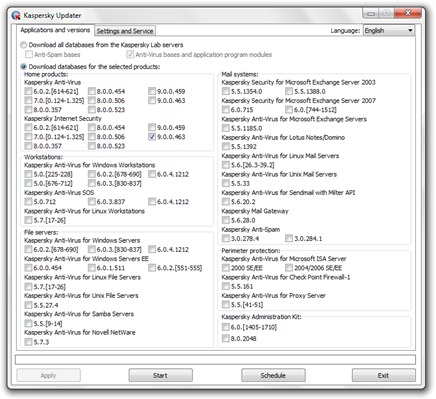This screenshot has height=399, width=436.
Task: Check Kaspersky Anti-Virus 8.0.0.357 home product
Action: [28, 110]
